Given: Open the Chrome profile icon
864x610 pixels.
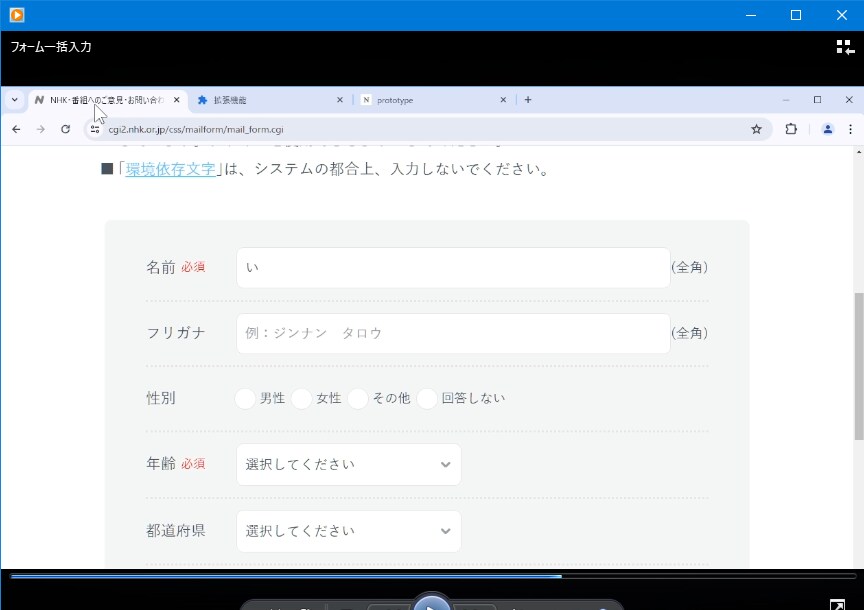Looking at the screenshot, I should pos(827,129).
